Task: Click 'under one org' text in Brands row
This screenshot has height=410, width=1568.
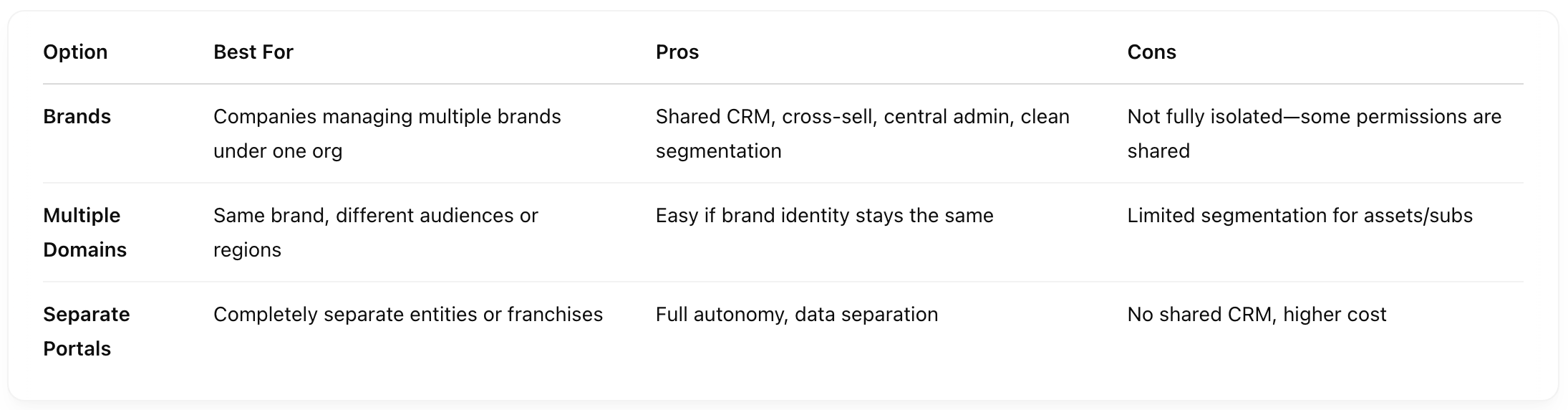Action: point(278,151)
